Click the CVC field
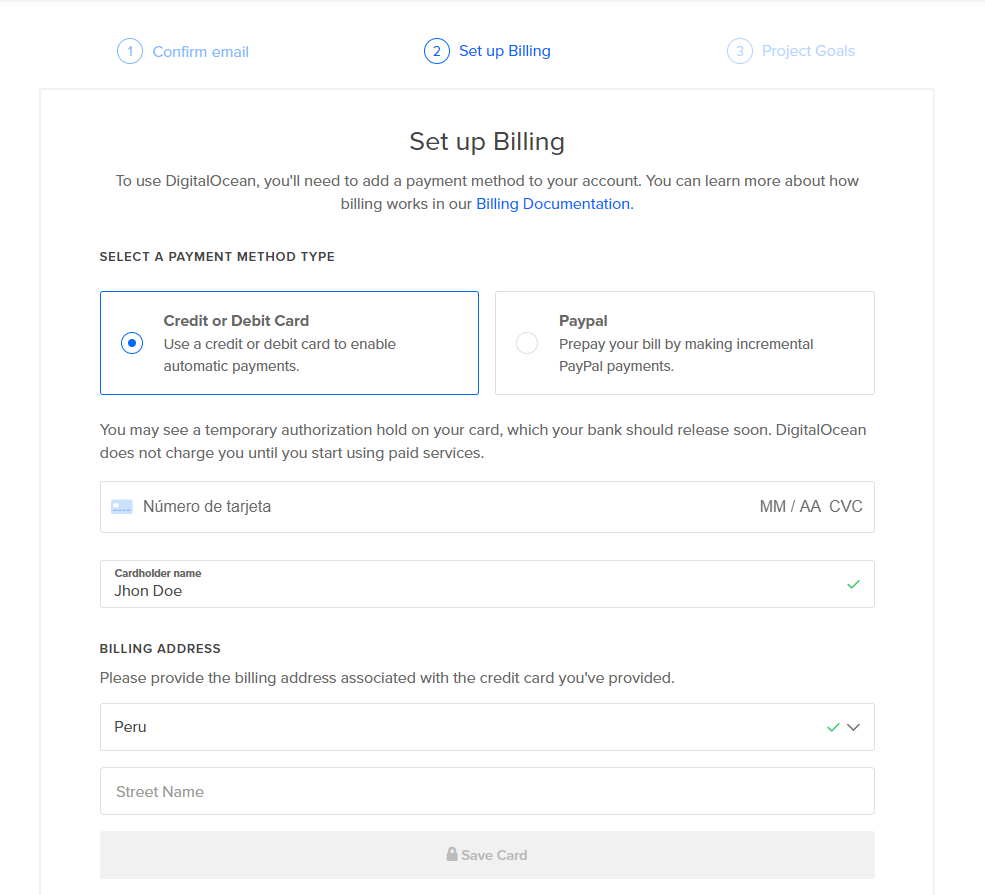The width and height of the screenshot is (985, 895). click(x=846, y=507)
